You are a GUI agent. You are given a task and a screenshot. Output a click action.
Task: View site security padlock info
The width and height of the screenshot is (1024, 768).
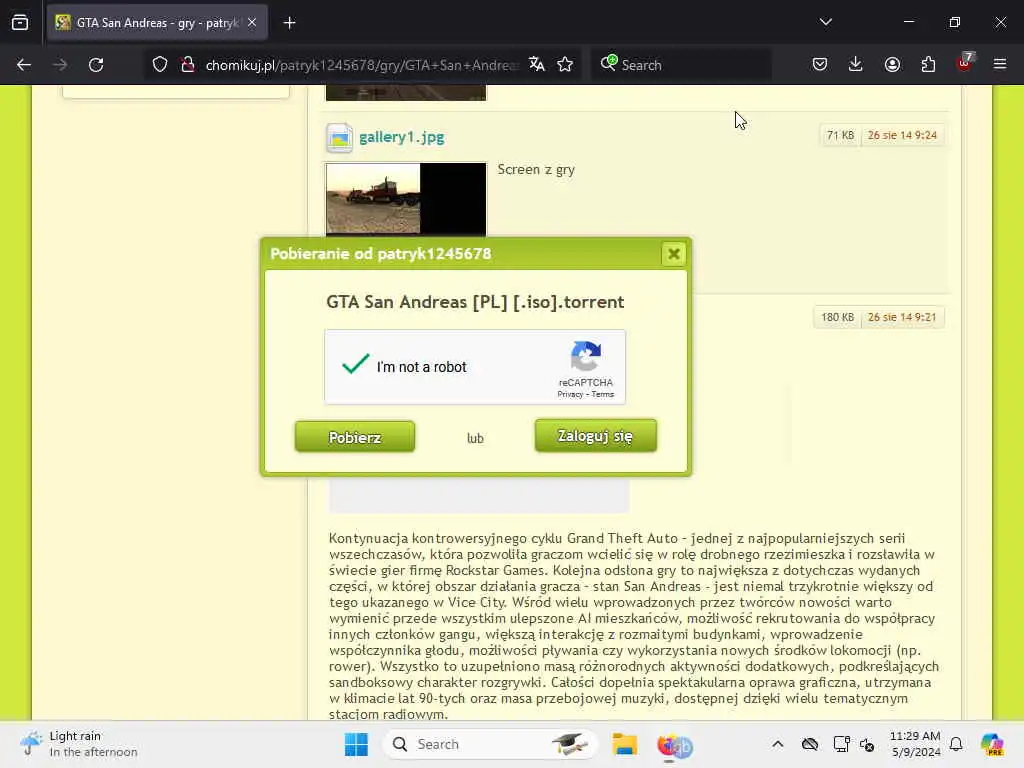coord(188,65)
